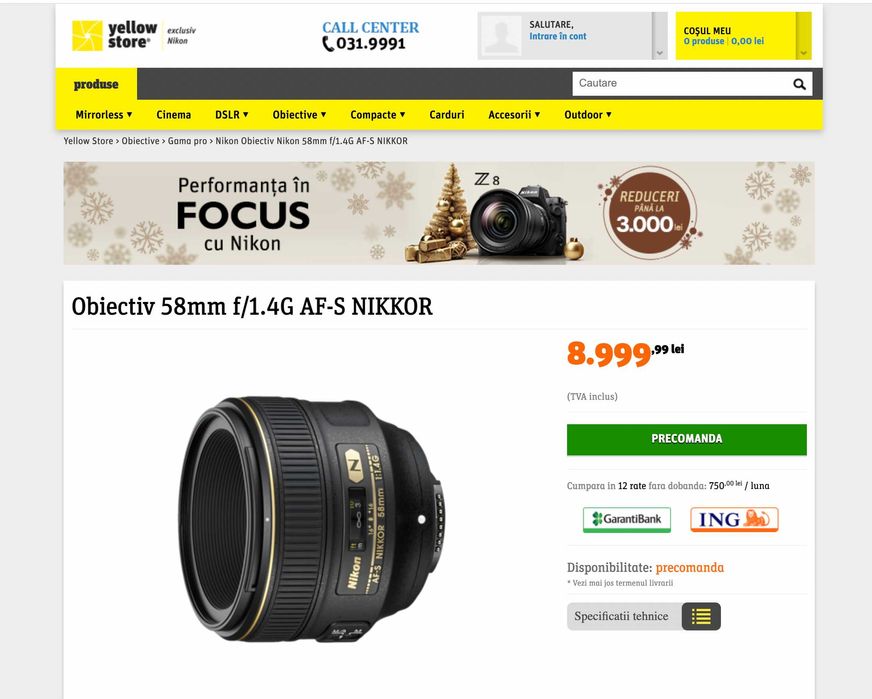Expand the Obiective dropdown menu
The image size is (872, 699).
click(299, 115)
